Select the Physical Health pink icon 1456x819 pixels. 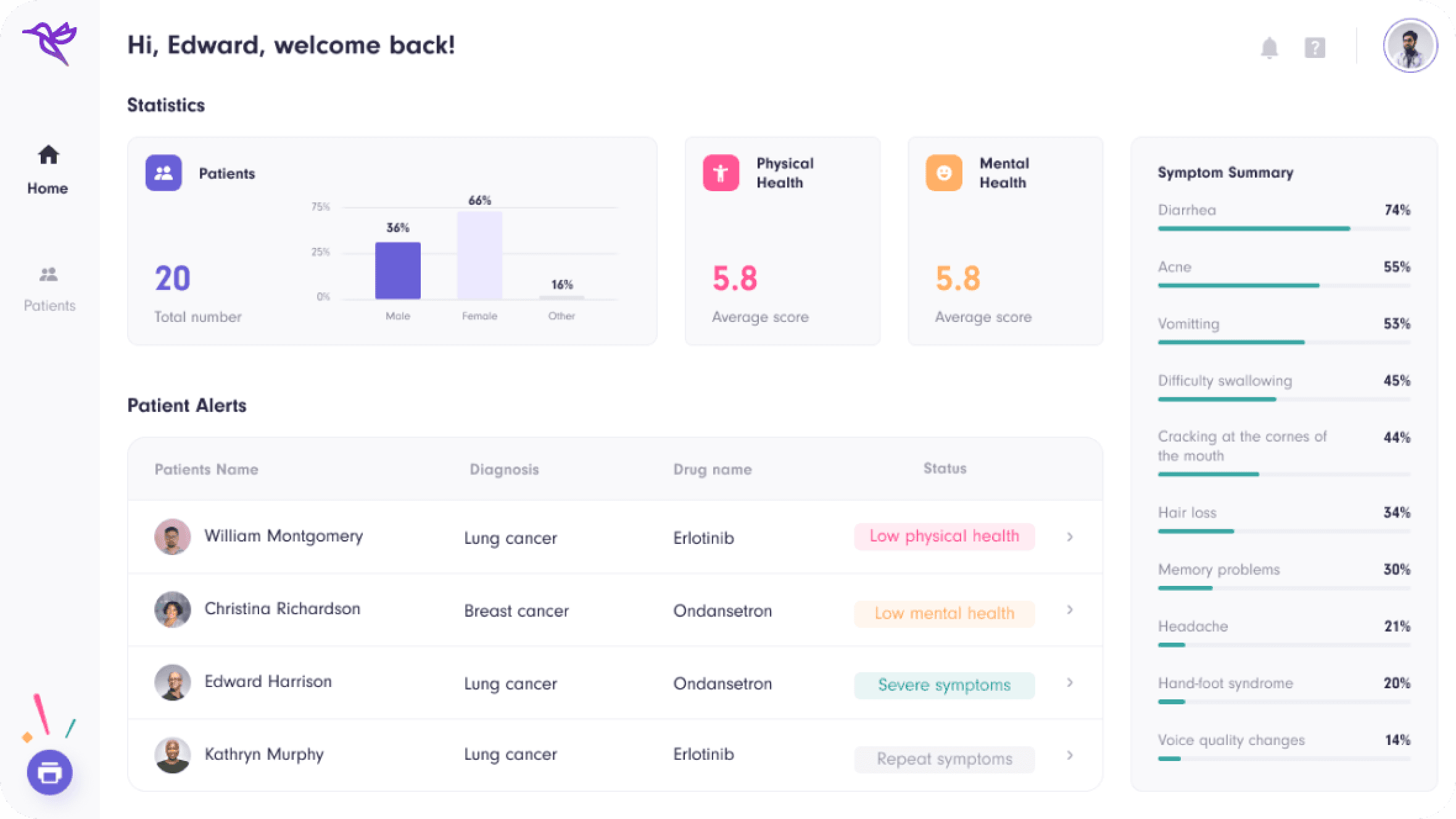pyautogui.click(x=721, y=173)
